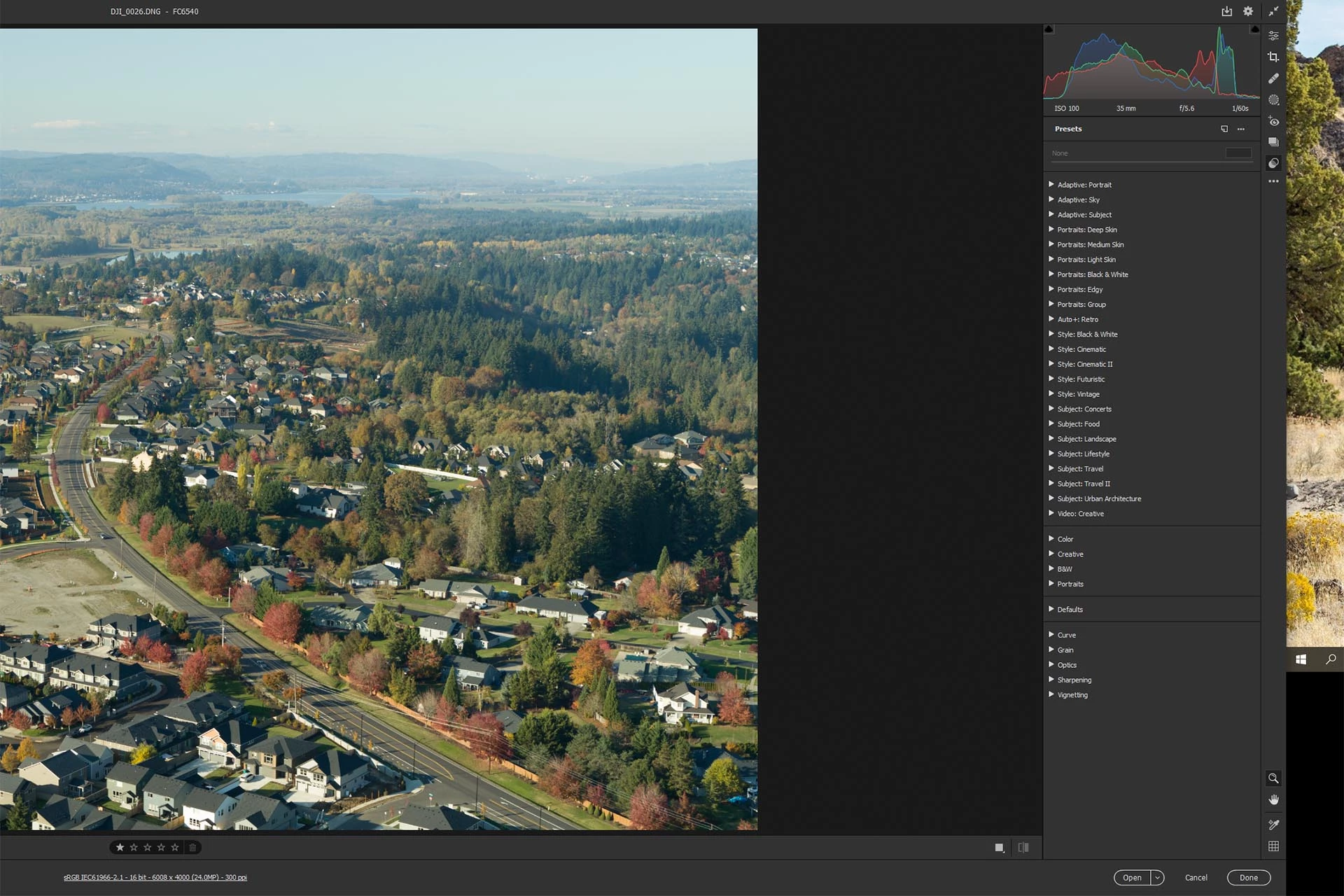Select the Red Eye removal tool
The width and height of the screenshot is (1344, 896).
(x=1273, y=121)
